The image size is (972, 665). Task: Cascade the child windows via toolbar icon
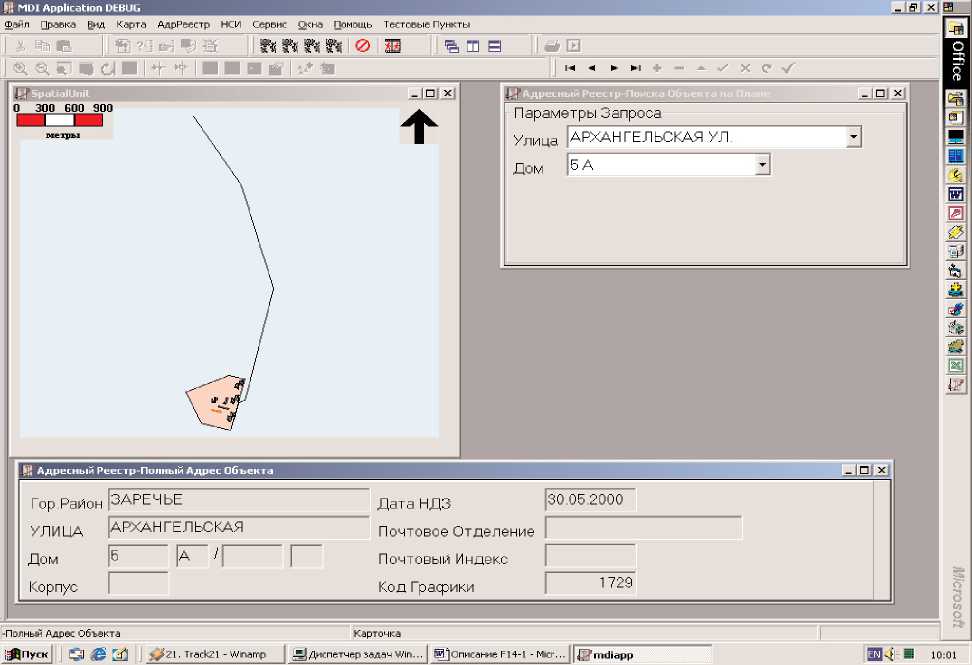452,46
